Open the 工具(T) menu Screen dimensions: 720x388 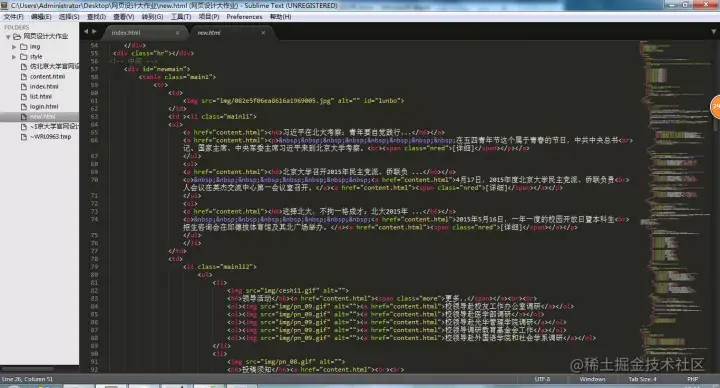click(181, 17)
